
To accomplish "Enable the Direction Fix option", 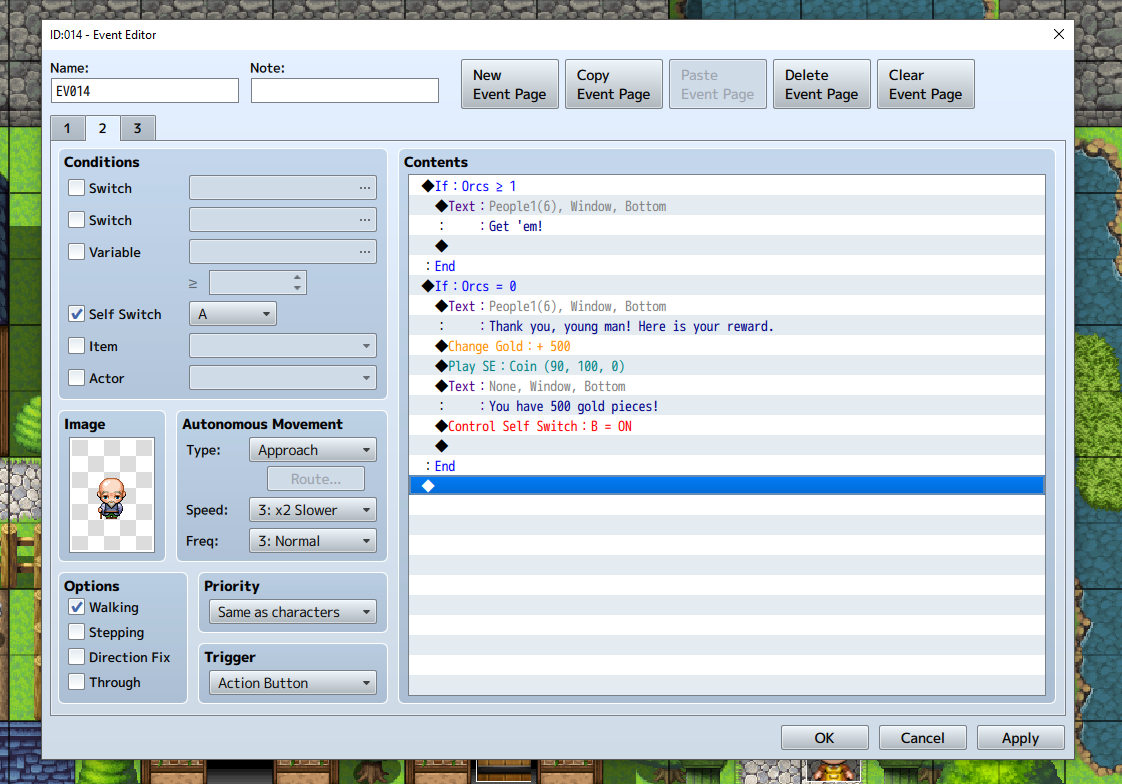I will tap(77, 657).
